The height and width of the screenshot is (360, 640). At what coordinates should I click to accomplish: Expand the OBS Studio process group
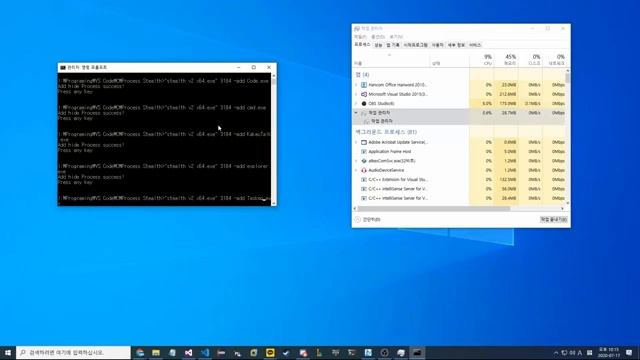click(x=356, y=104)
